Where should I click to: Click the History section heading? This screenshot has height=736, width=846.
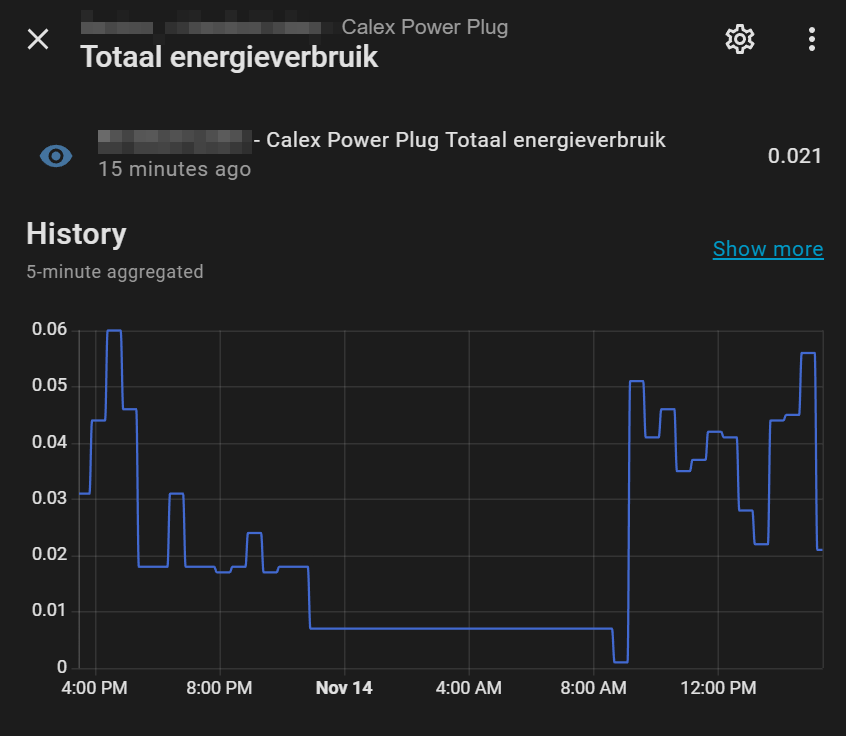76,234
